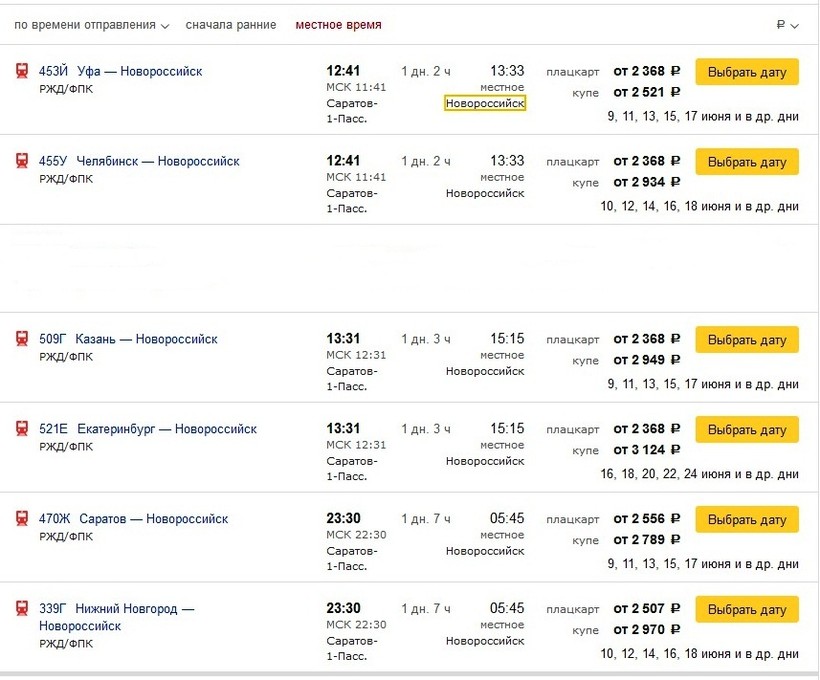This screenshot has width=820, height=680.
Task: Click the highlighted Новороссийск arrival station
Action: [x=485, y=103]
